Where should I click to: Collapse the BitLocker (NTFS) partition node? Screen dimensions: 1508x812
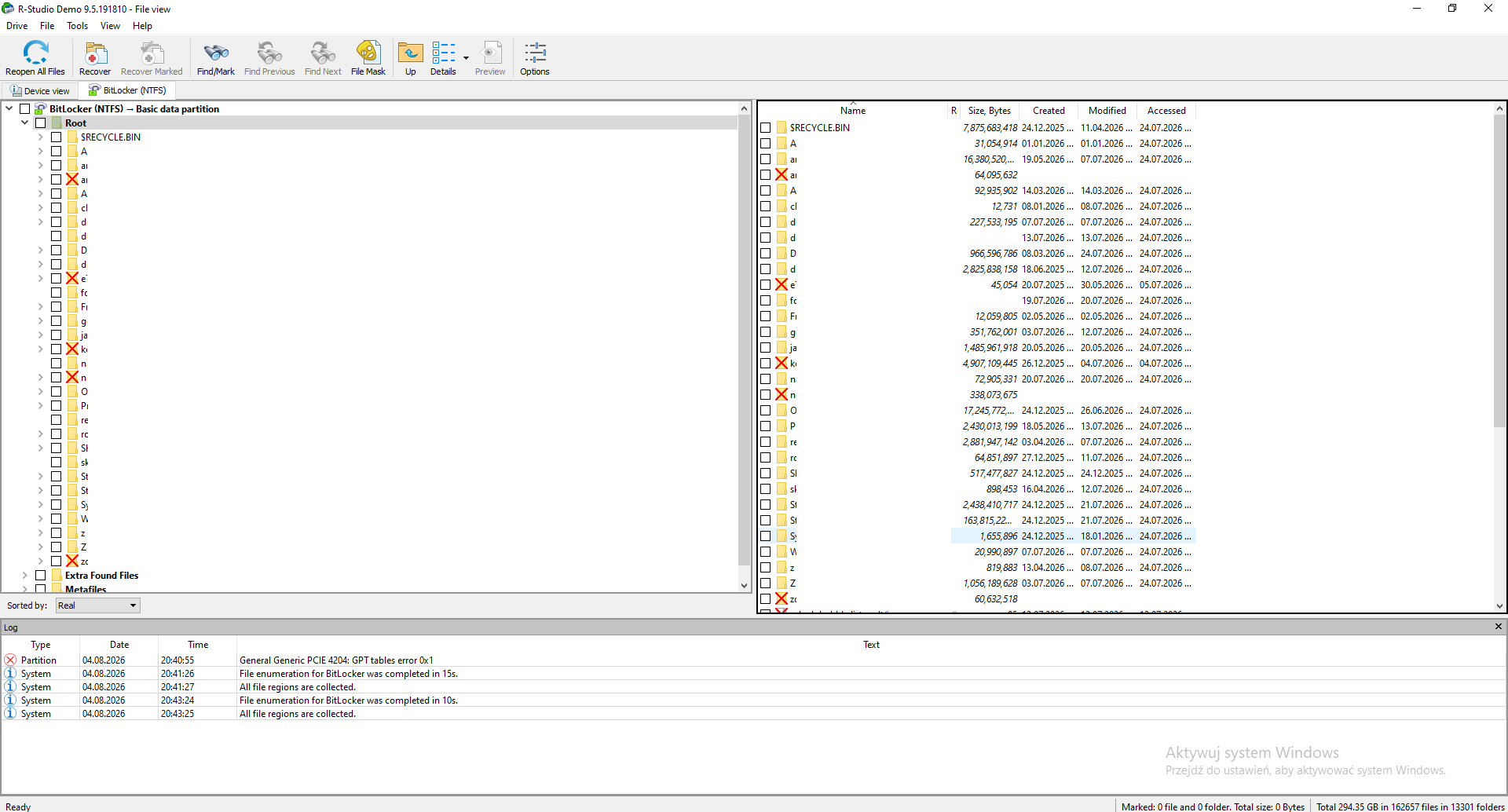click(x=9, y=108)
